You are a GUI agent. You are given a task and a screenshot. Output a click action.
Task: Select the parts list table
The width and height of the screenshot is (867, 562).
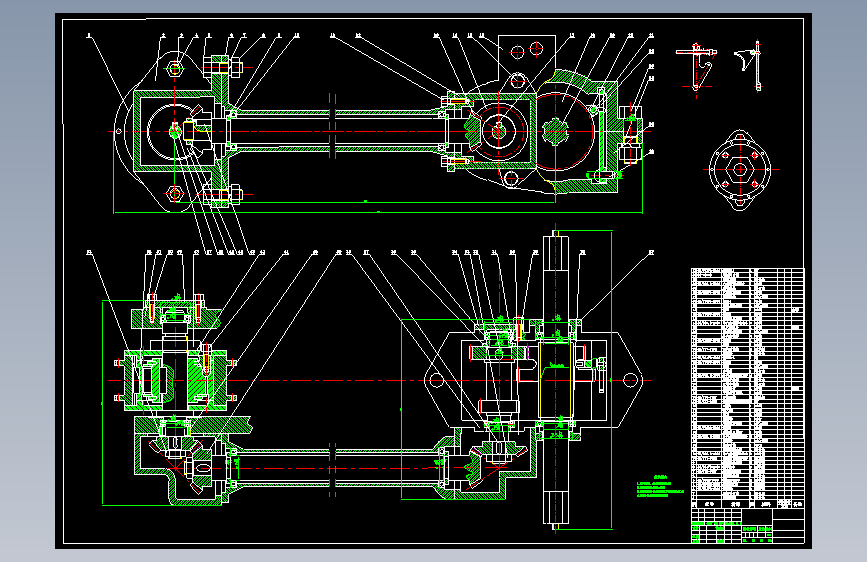click(x=748, y=388)
